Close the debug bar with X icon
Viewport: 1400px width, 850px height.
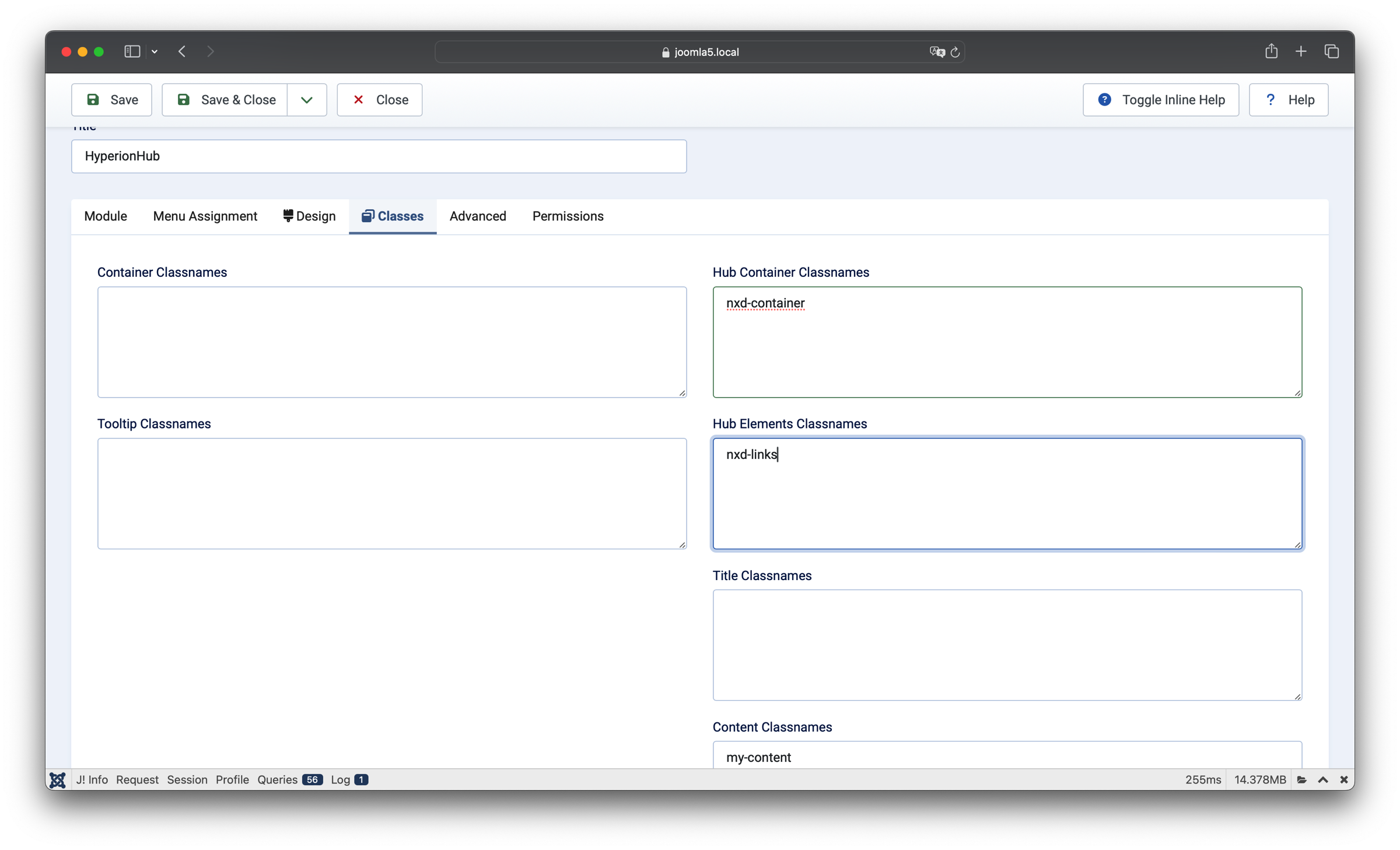click(1344, 780)
